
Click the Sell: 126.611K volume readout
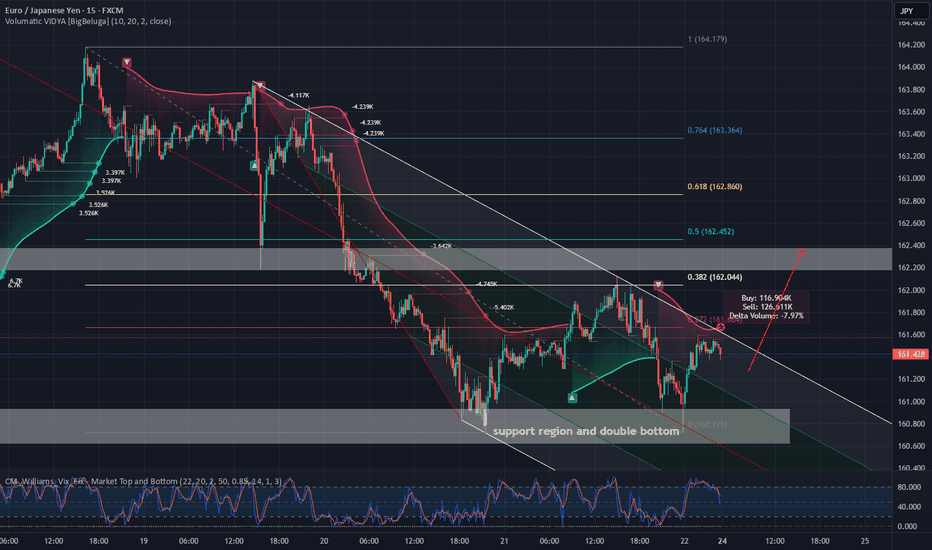click(x=767, y=307)
